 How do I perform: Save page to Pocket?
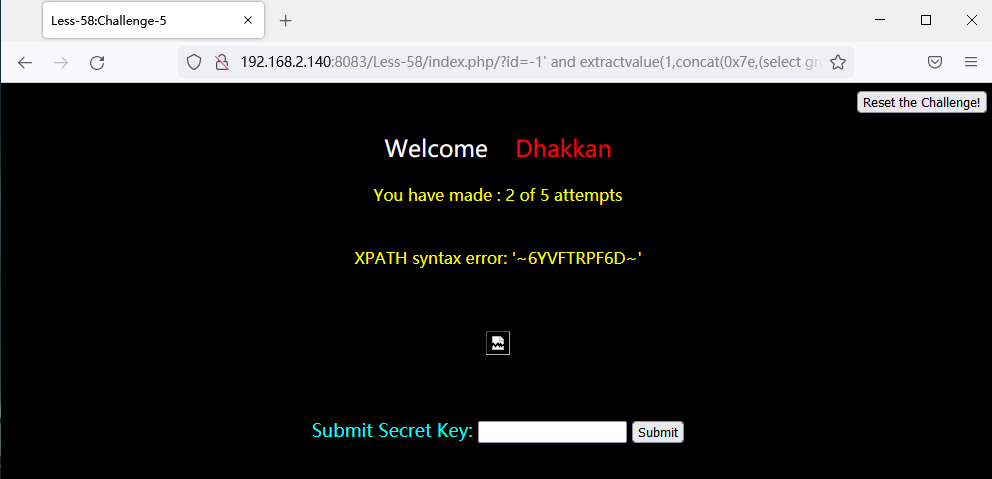935,62
